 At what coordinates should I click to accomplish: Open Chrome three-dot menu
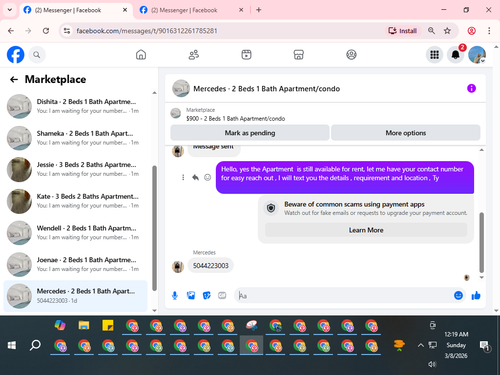point(489,31)
